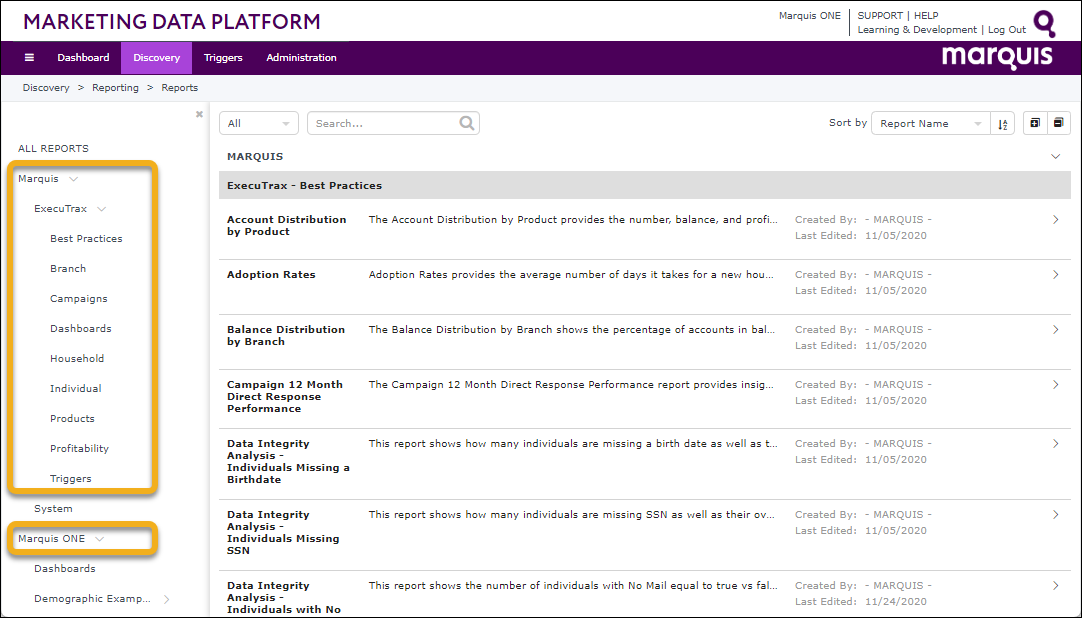1082x618 pixels.
Task: Click Reports in the breadcrumb
Action: coord(179,88)
